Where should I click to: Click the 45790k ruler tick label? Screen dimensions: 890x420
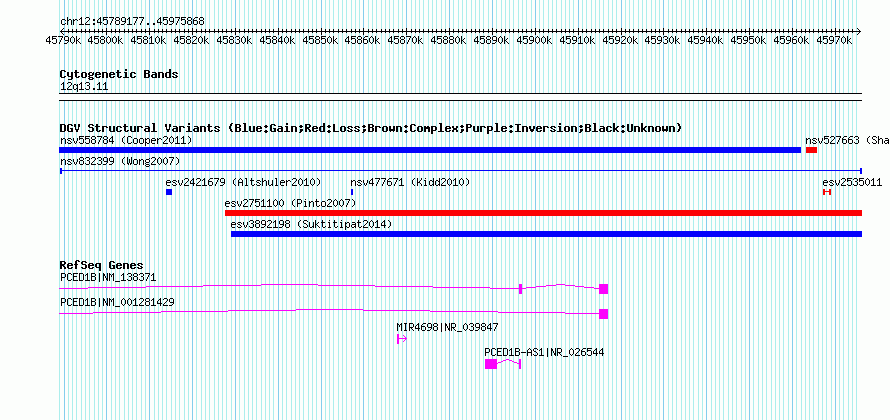61,40
